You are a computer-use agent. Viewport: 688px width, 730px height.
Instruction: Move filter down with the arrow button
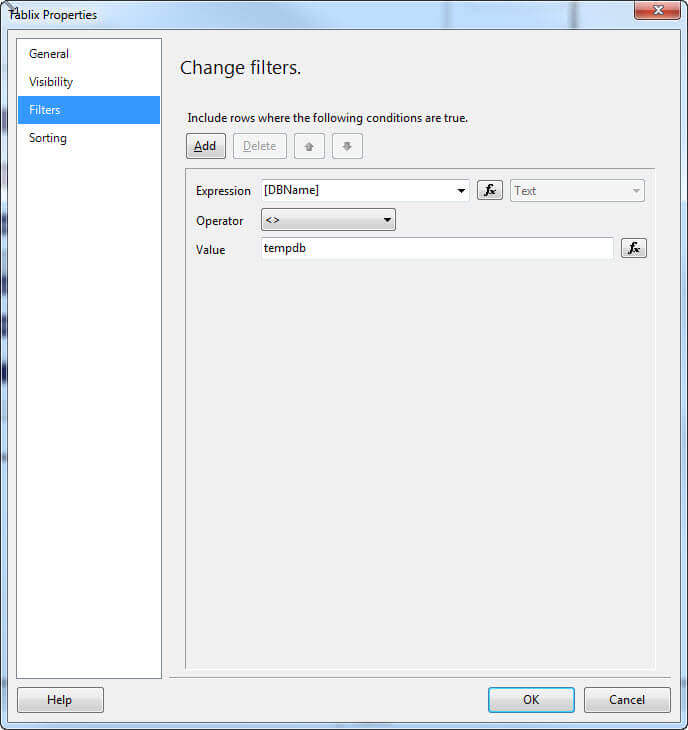tap(347, 146)
